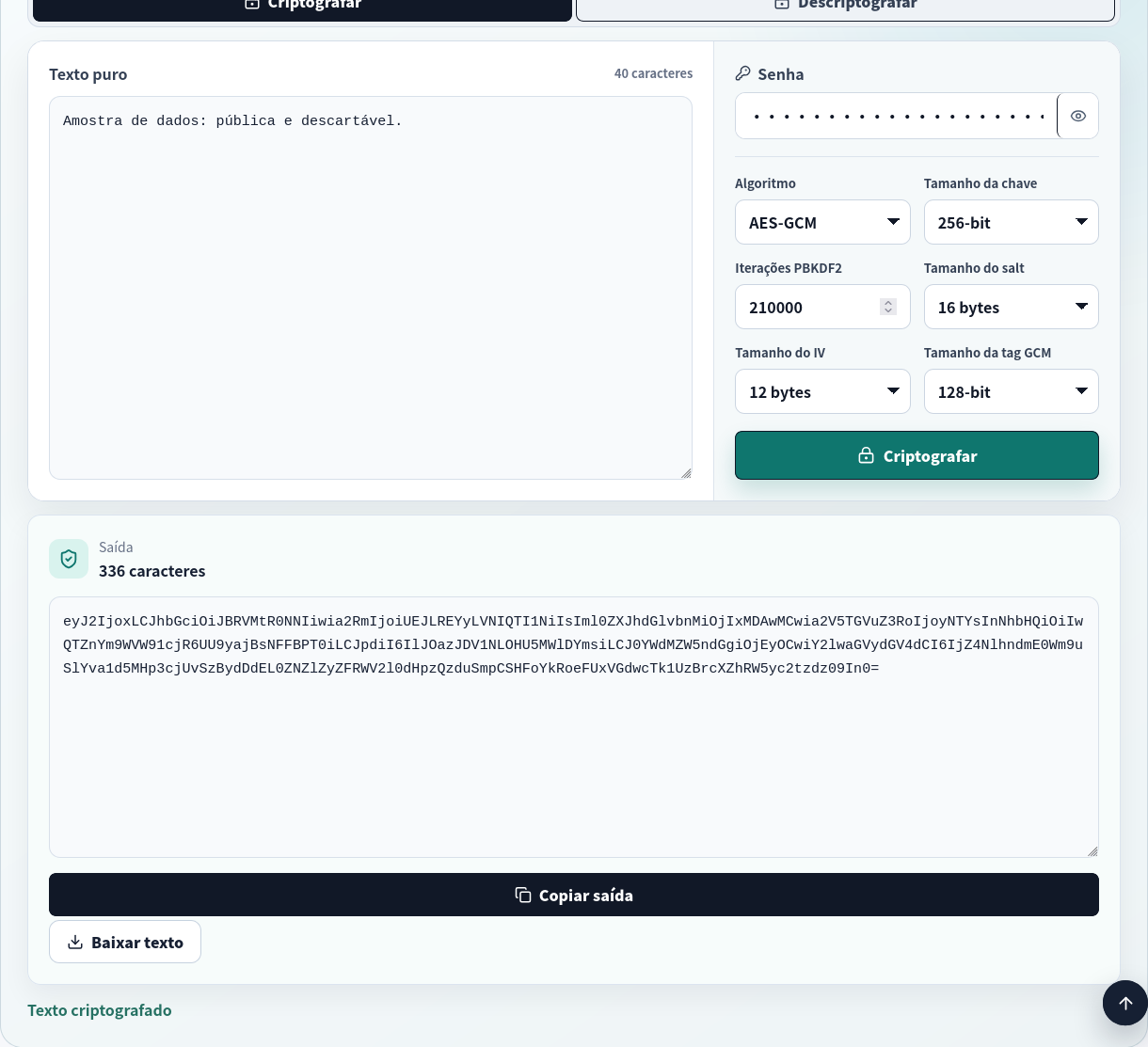The height and width of the screenshot is (1047, 1148).
Task: Click the Tamanho da chave label
Action: (981, 183)
